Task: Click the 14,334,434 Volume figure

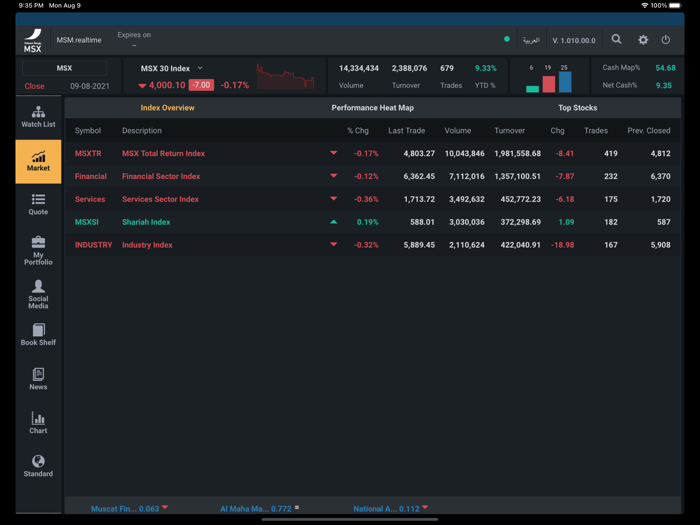Action: pos(358,68)
